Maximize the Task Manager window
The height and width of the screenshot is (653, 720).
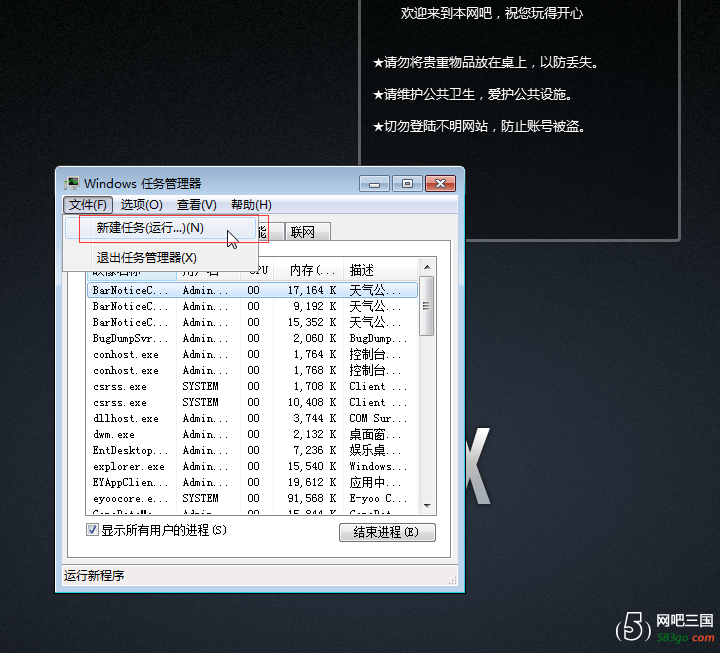tap(407, 184)
